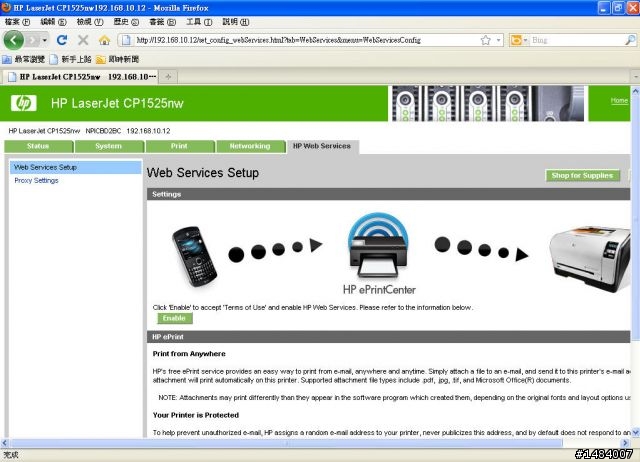Viewport: 640px width, 462px height.
Task: Click the forward navigation arrow
Action: pos(33,40)
